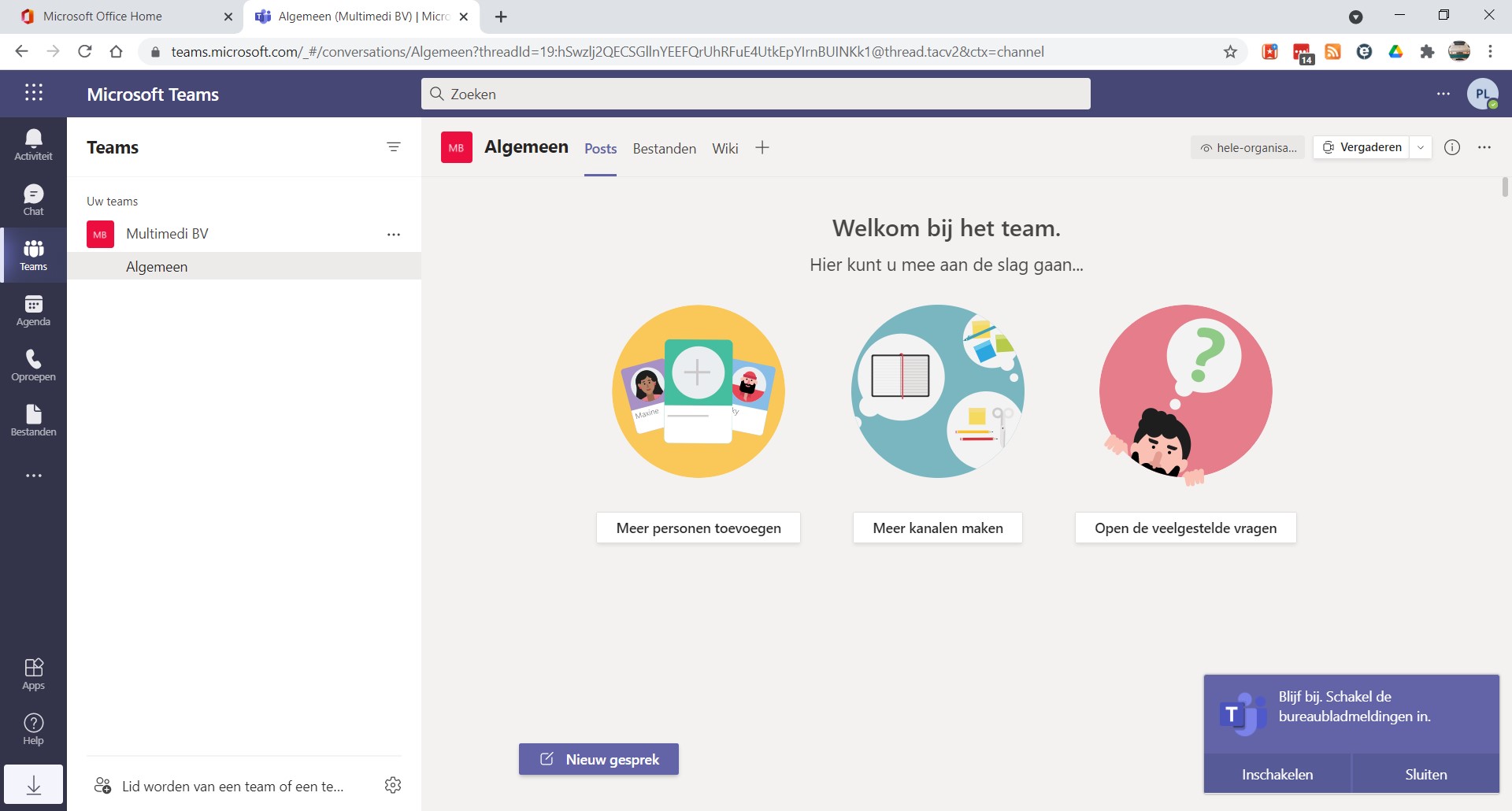Image resolution: width=1512 pixels, height=811 pixels.
Task: Select the Multimedi BV team row
Action: (244, 234)
